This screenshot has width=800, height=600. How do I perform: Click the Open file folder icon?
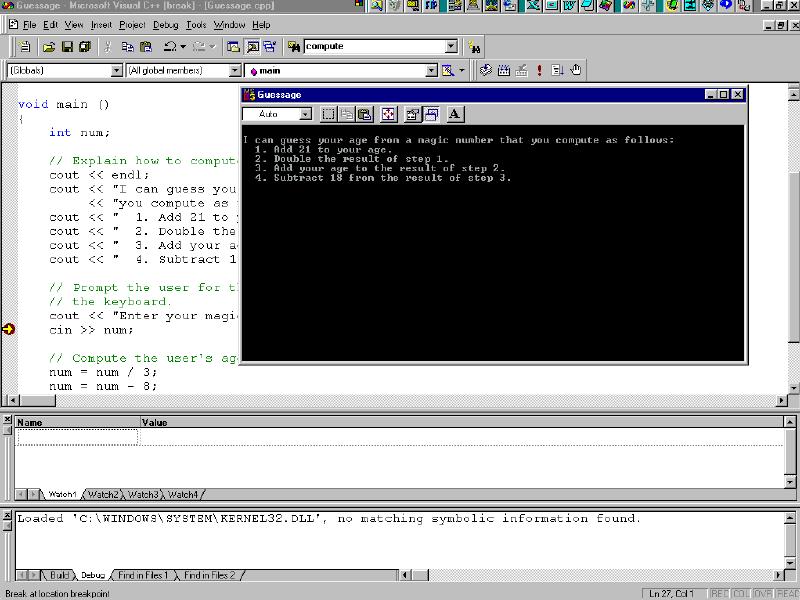click(48, 47)
